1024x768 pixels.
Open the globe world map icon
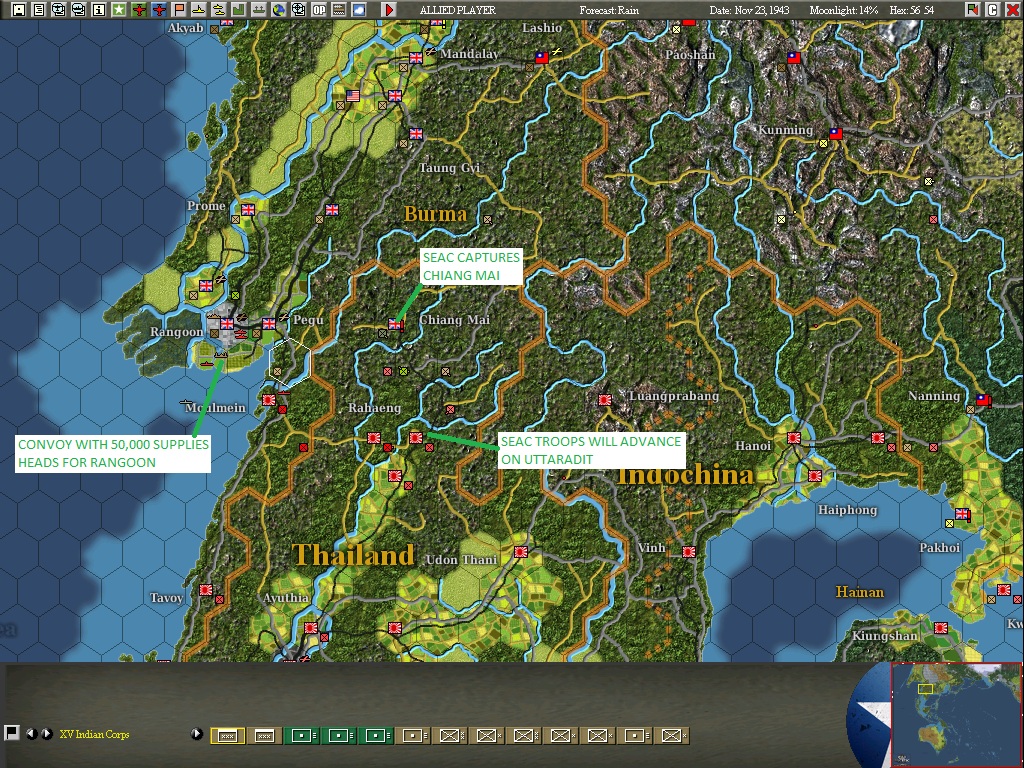click(x=279, y=9)
